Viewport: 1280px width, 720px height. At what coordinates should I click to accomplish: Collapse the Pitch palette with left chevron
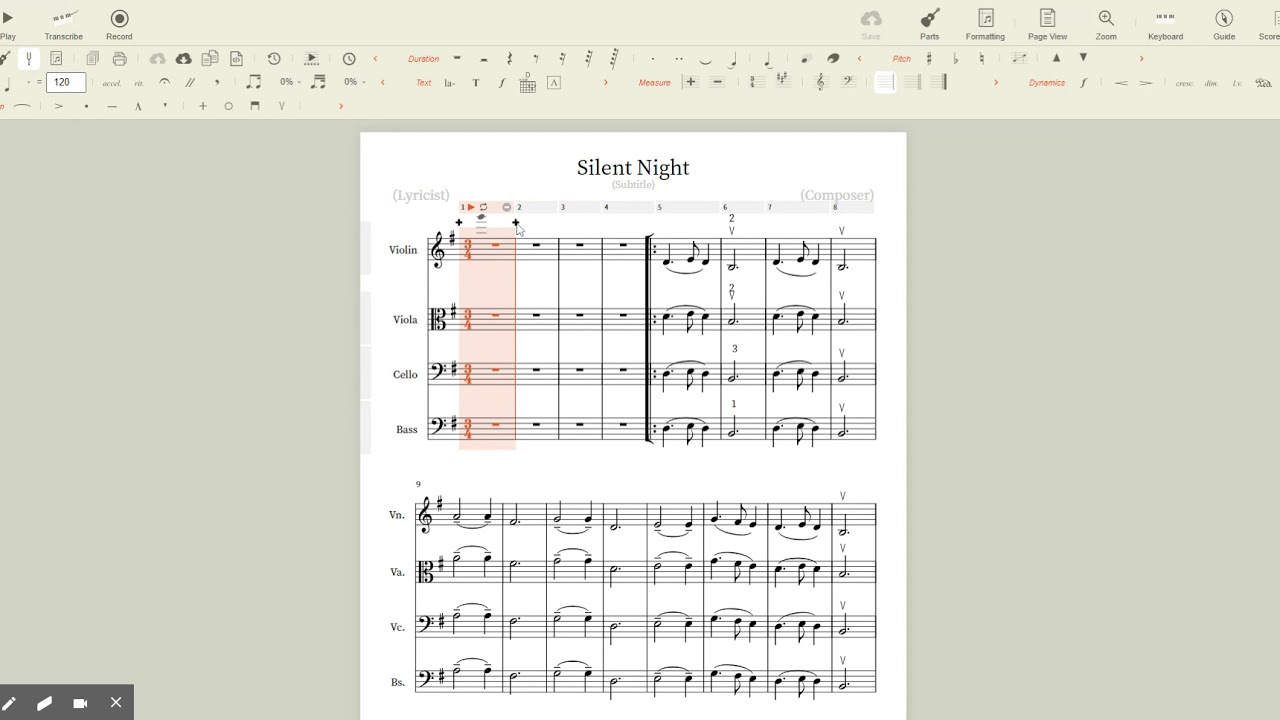coord(860,59)
